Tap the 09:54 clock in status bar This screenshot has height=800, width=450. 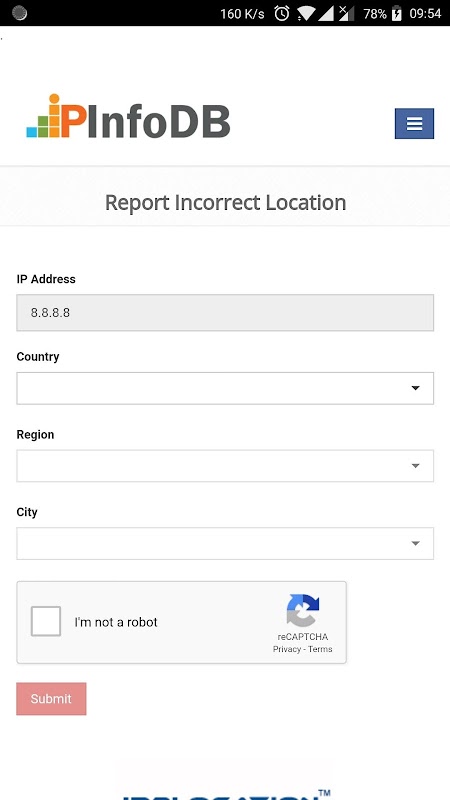tap(425, 14)
